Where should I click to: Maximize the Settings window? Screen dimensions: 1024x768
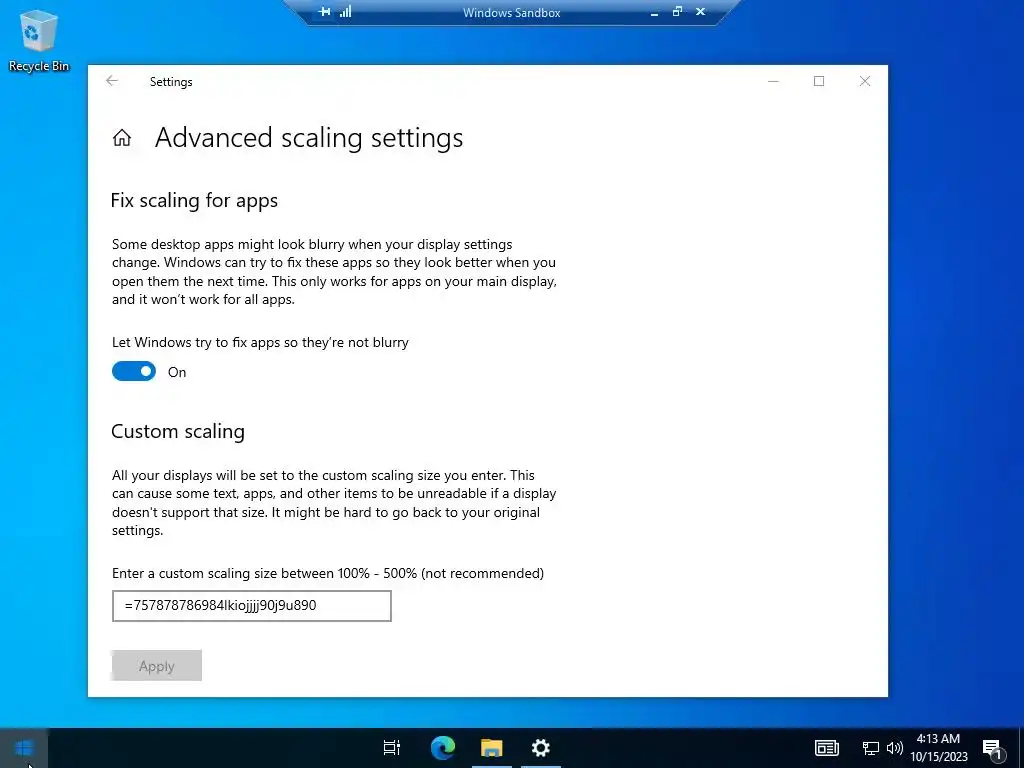pyautogui.click(x=819, y=81)
